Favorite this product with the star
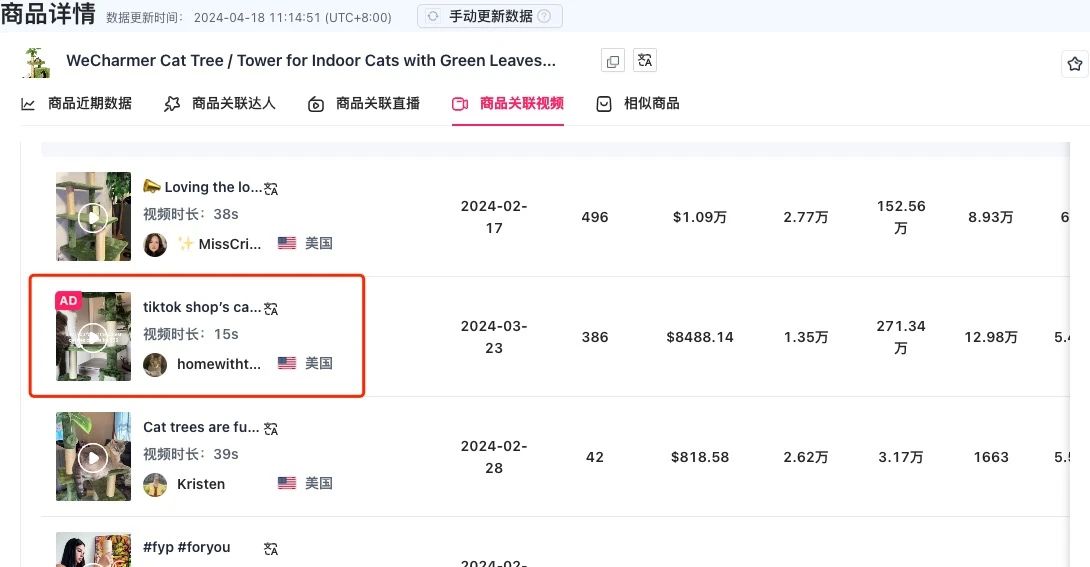The width and height of the screenshot is (1090, 567). tap(1075, 64)
